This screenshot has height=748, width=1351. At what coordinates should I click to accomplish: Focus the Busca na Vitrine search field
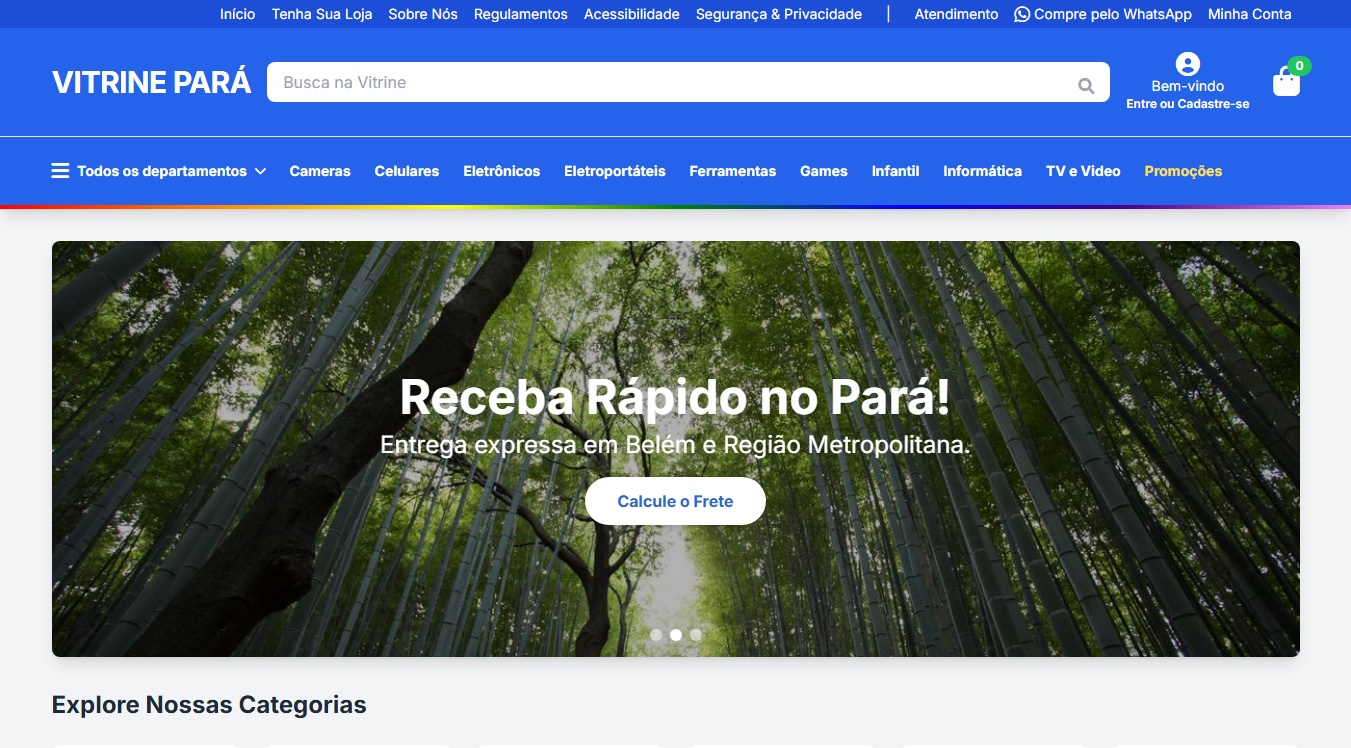[670, 82]
